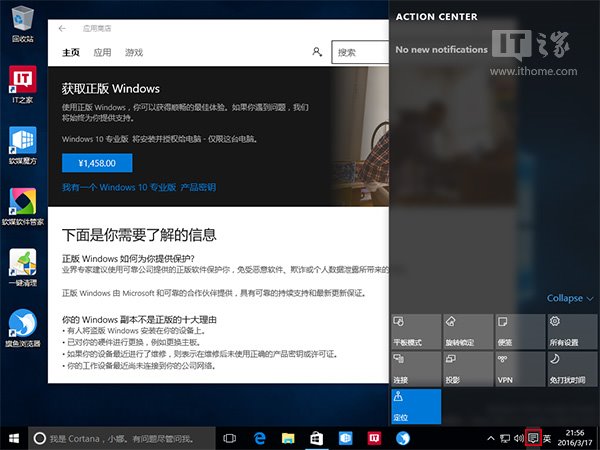Toggle the 平板模式 tablet mode quick action
600x450 pixels.
[416, 331]
